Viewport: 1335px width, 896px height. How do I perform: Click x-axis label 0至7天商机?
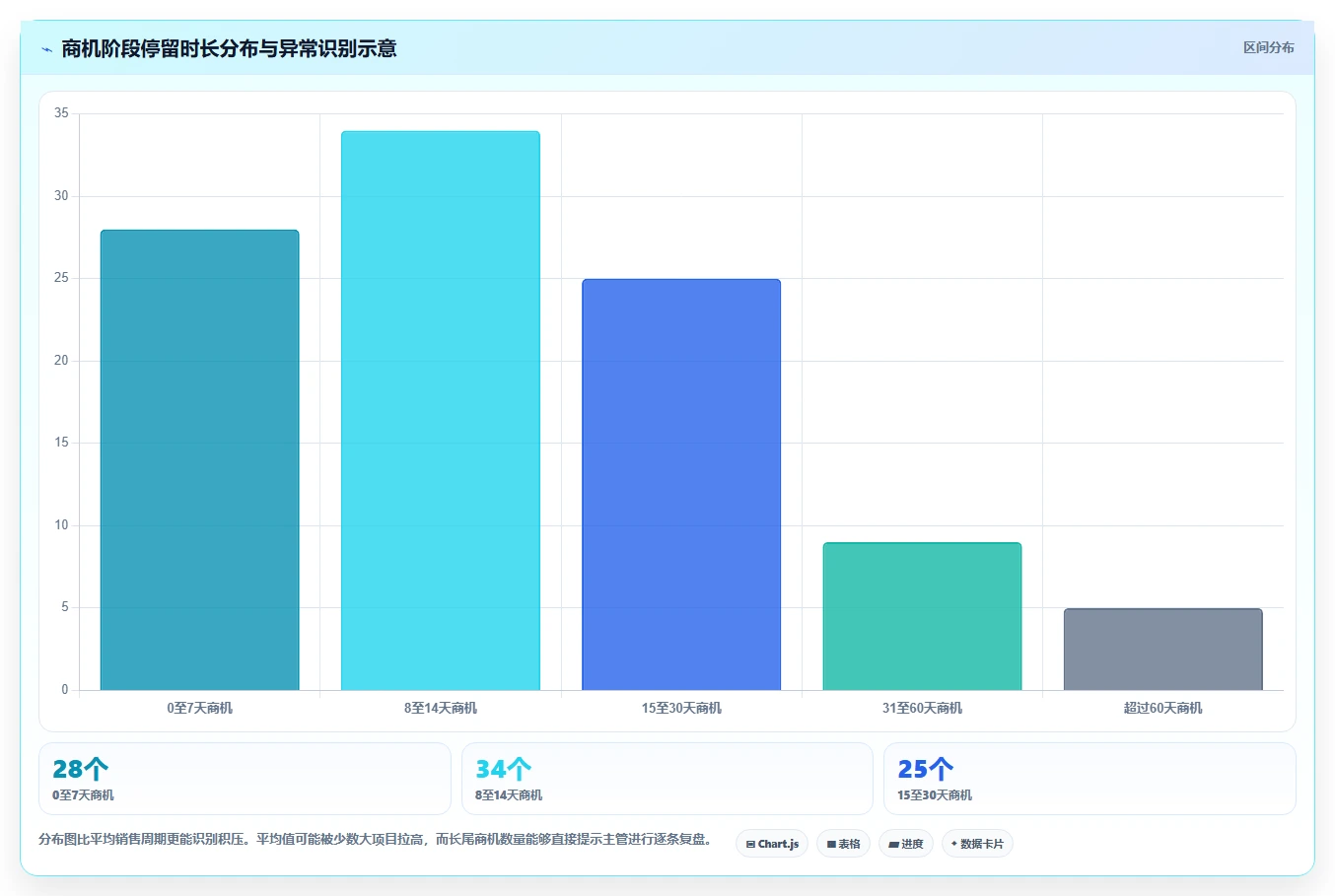(x=199, y=708)
